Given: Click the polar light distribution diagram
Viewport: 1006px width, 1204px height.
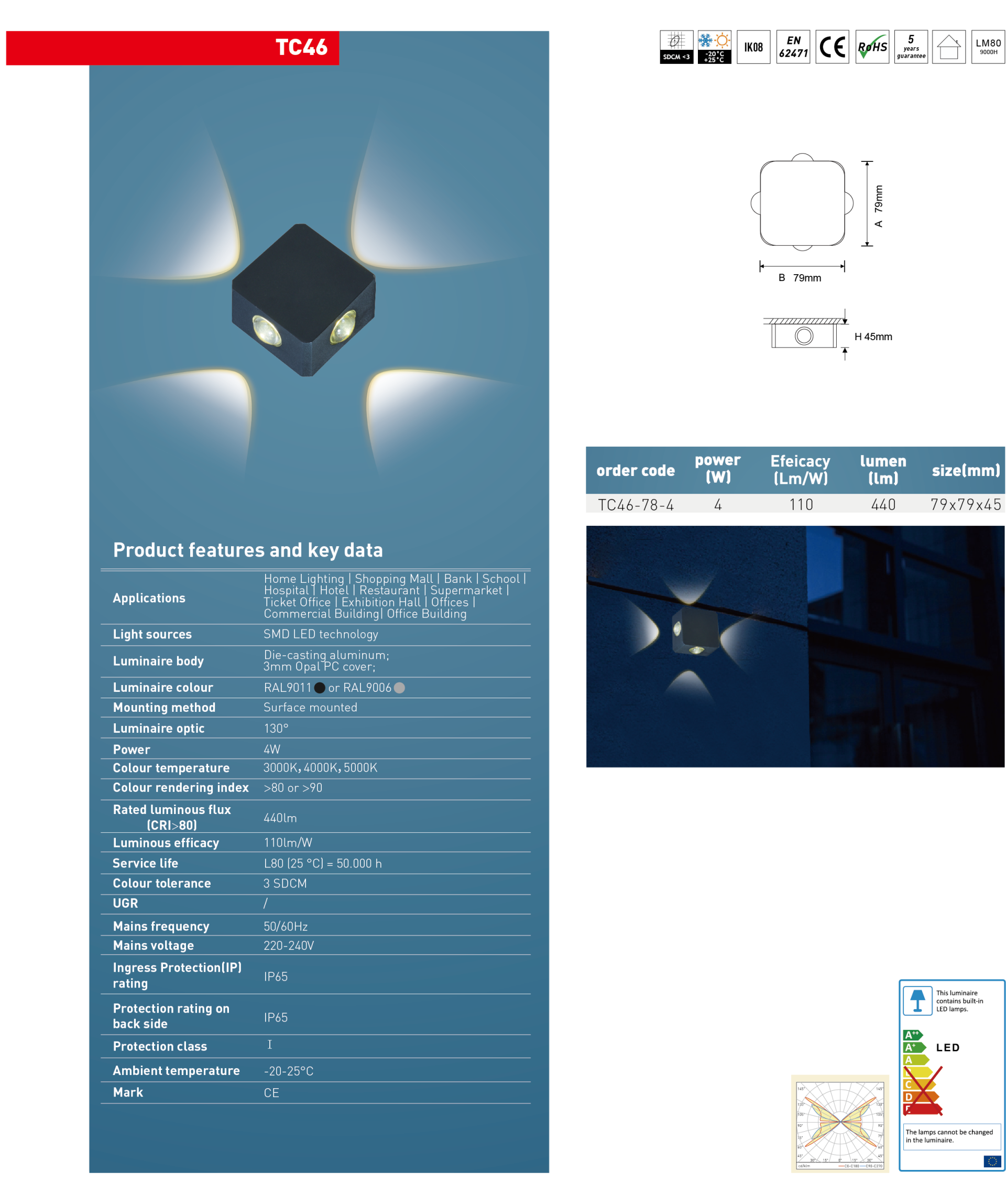Looking at the screenshot, I should click(840, 1124).
